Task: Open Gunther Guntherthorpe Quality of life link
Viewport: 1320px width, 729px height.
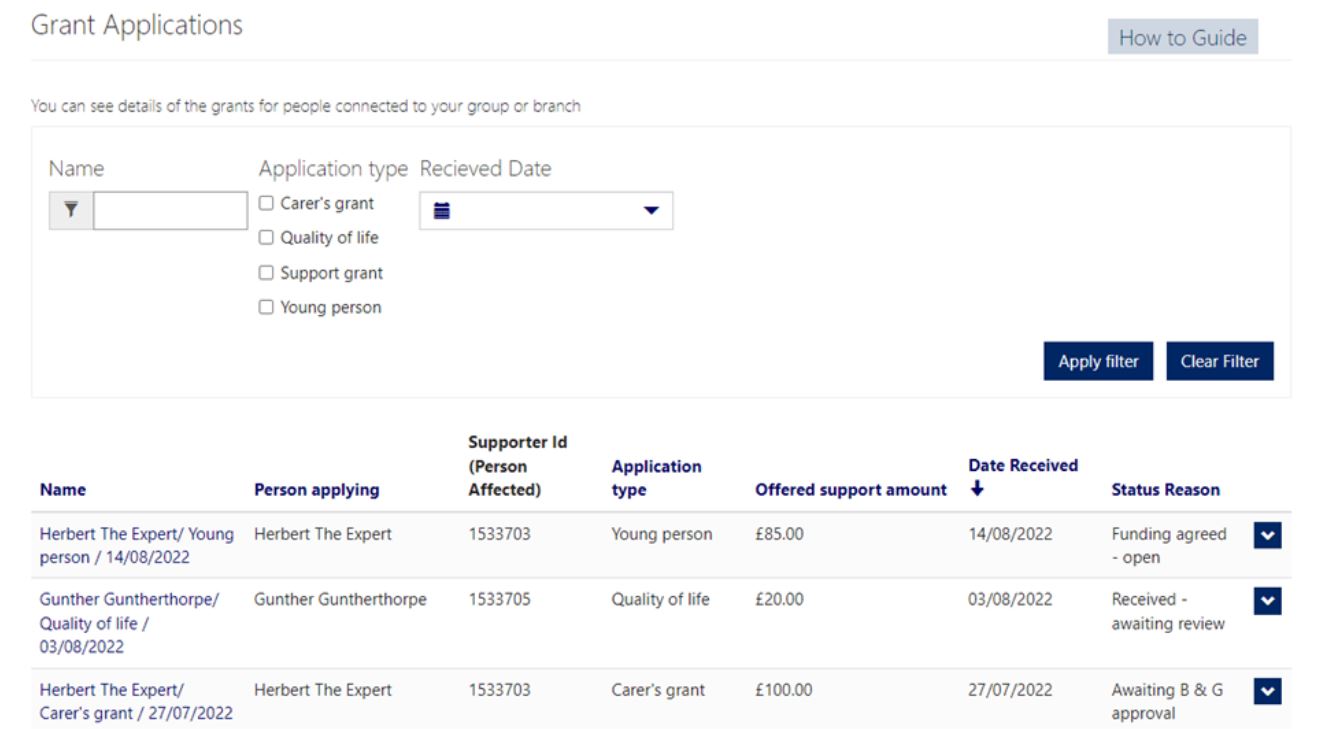Action: click(x=129, y=622)
